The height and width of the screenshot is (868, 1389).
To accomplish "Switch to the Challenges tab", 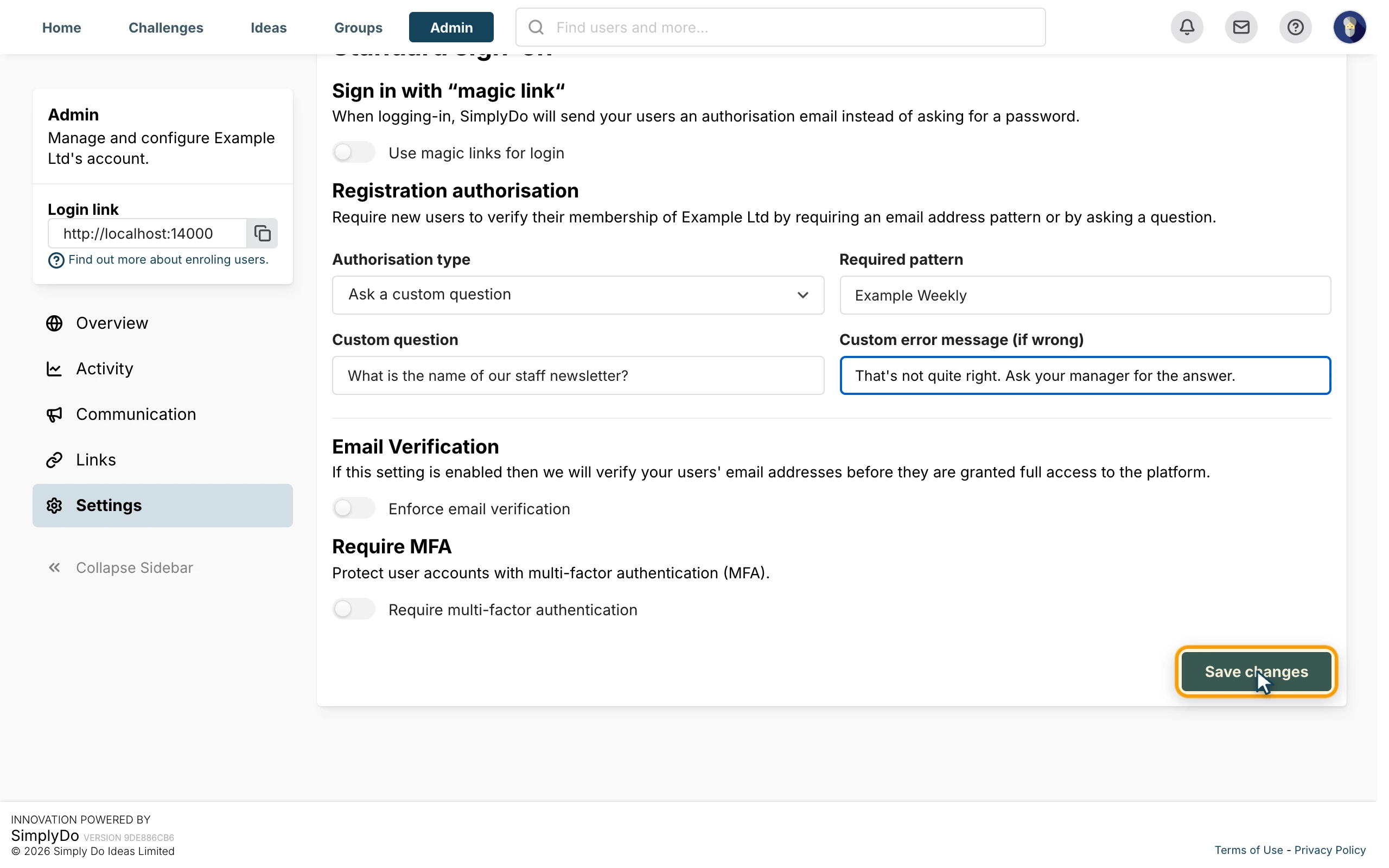I will [x=166, y=28].
